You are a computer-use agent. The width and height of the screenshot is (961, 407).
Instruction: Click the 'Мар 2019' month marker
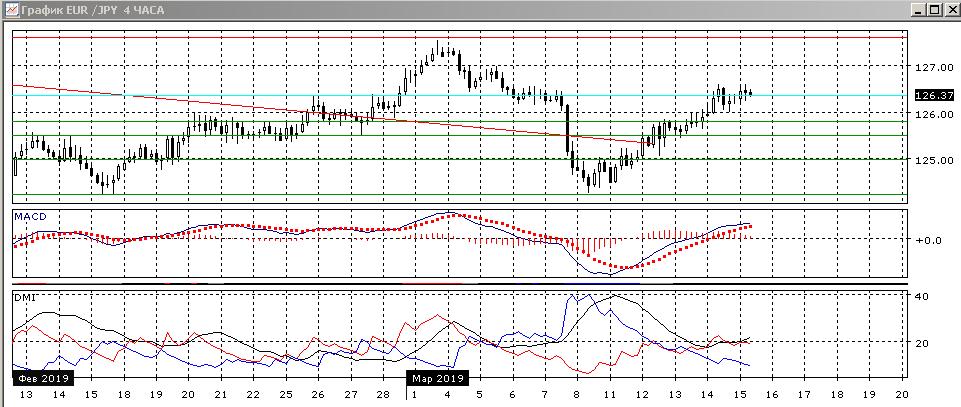click(x=436, y=379)
